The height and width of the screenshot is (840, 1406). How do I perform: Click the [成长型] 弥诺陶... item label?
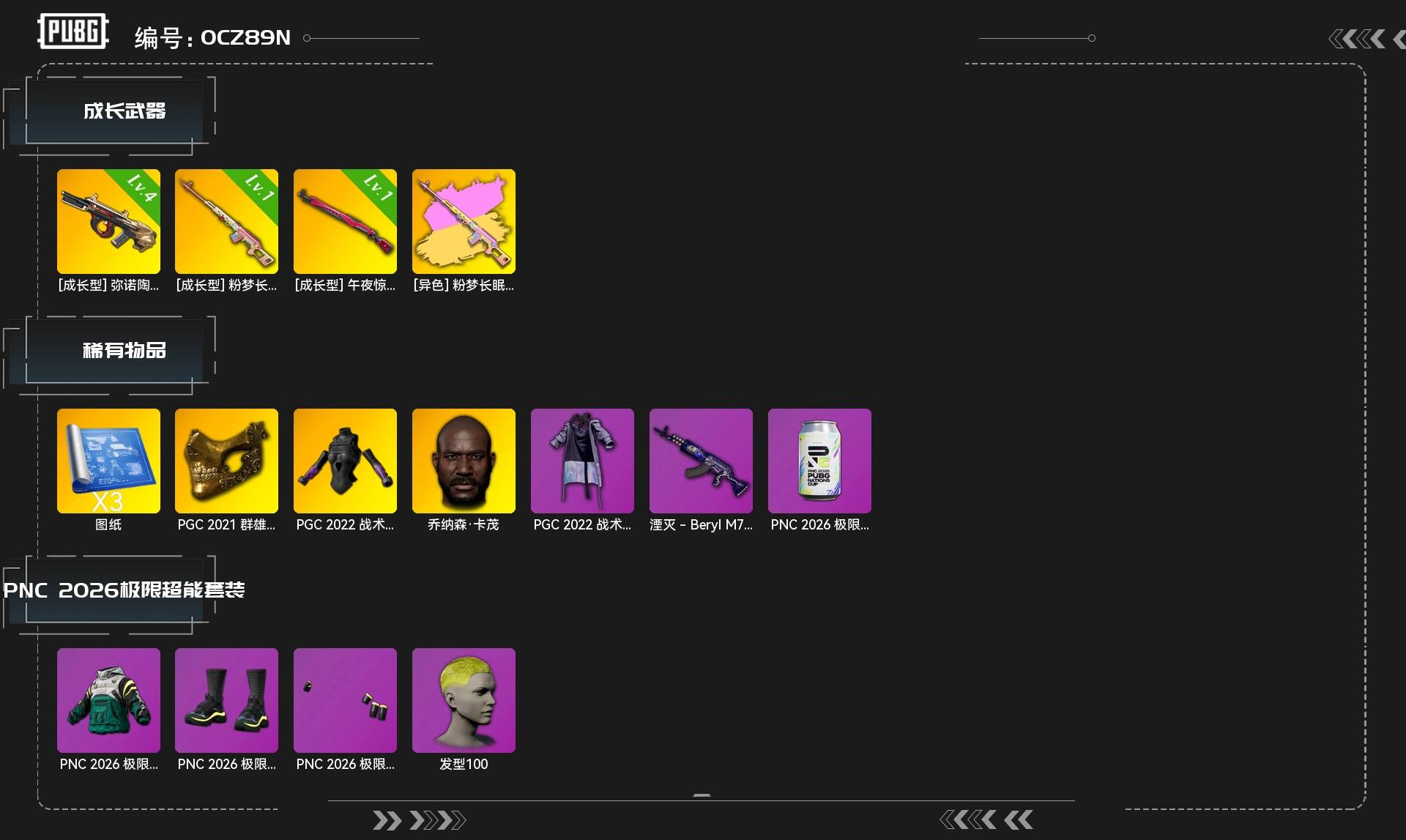[x=108, y=285]
